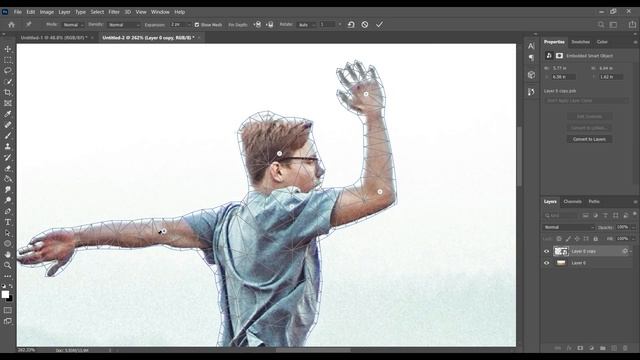Switch to the Untitled-1 document tab
Screen dimensions: 640x360
53,38
